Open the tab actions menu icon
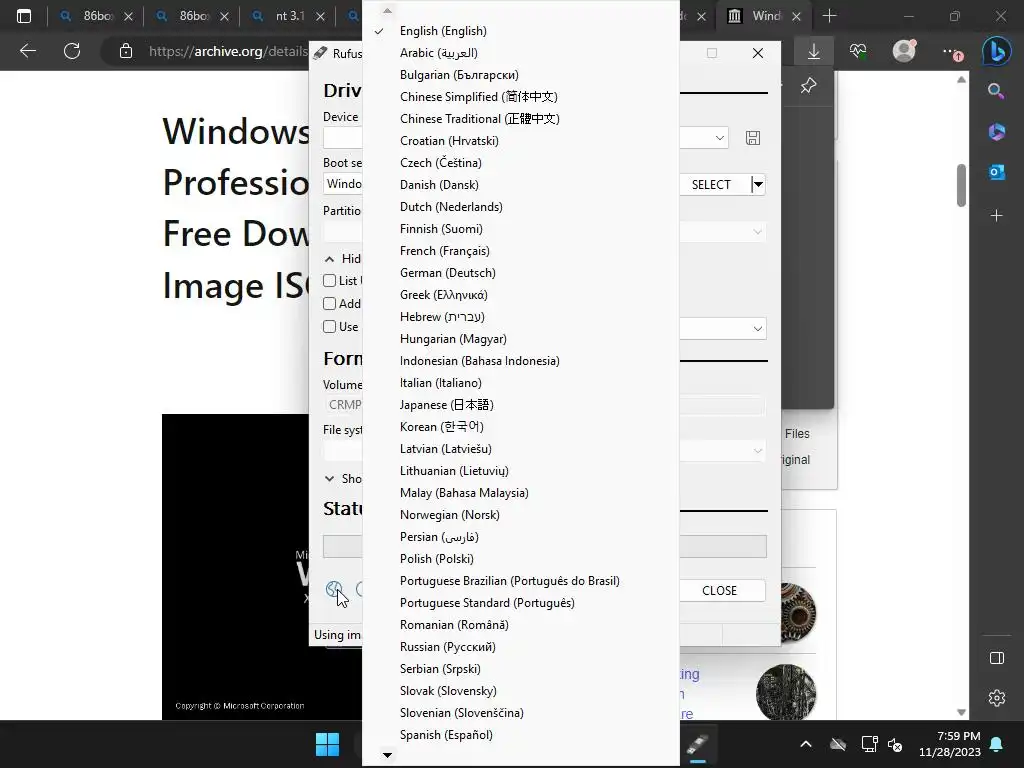The height and width of the screenshot is (768, 1024). pos(24,16)
